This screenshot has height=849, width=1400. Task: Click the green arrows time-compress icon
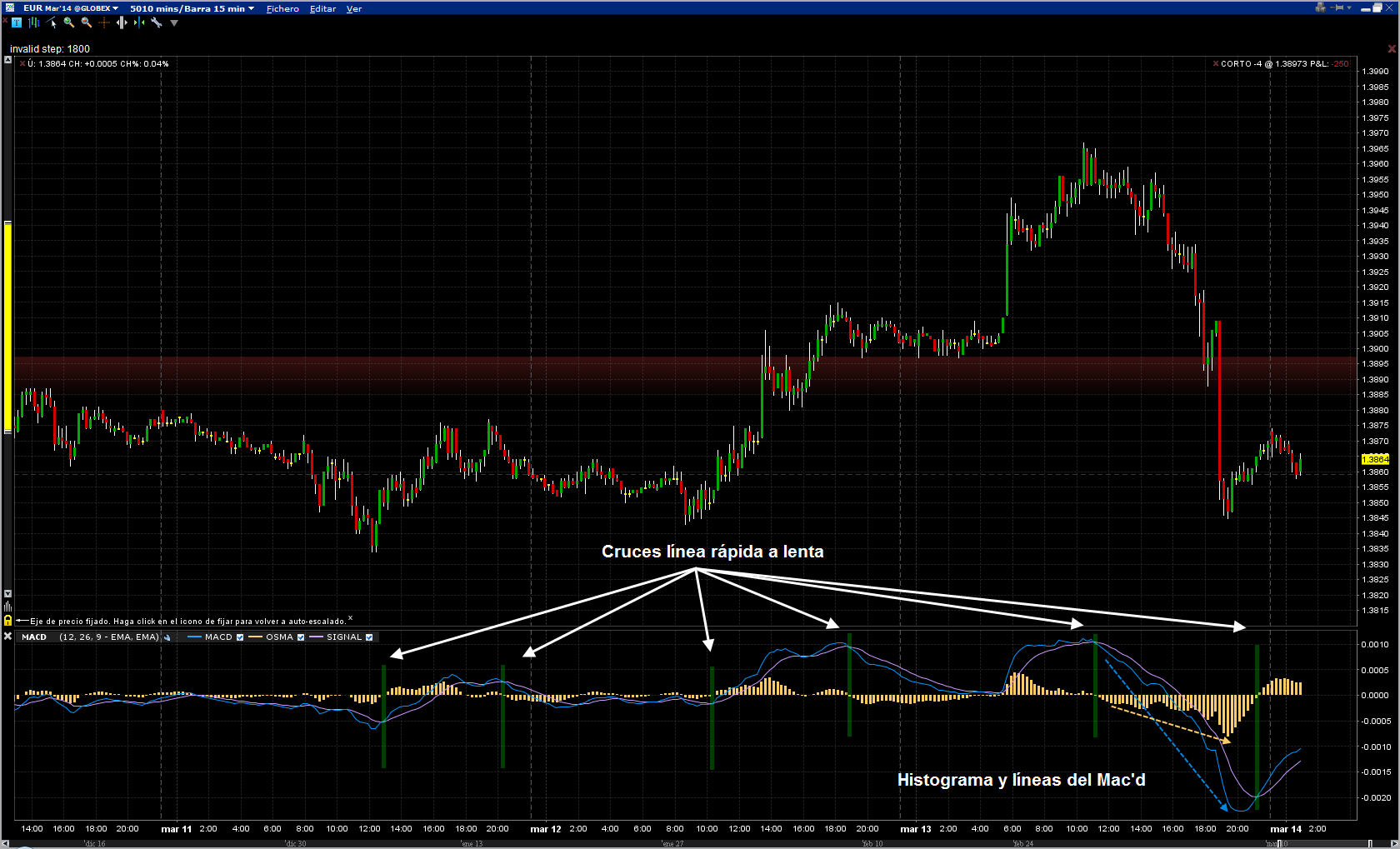tap(139, 22)
